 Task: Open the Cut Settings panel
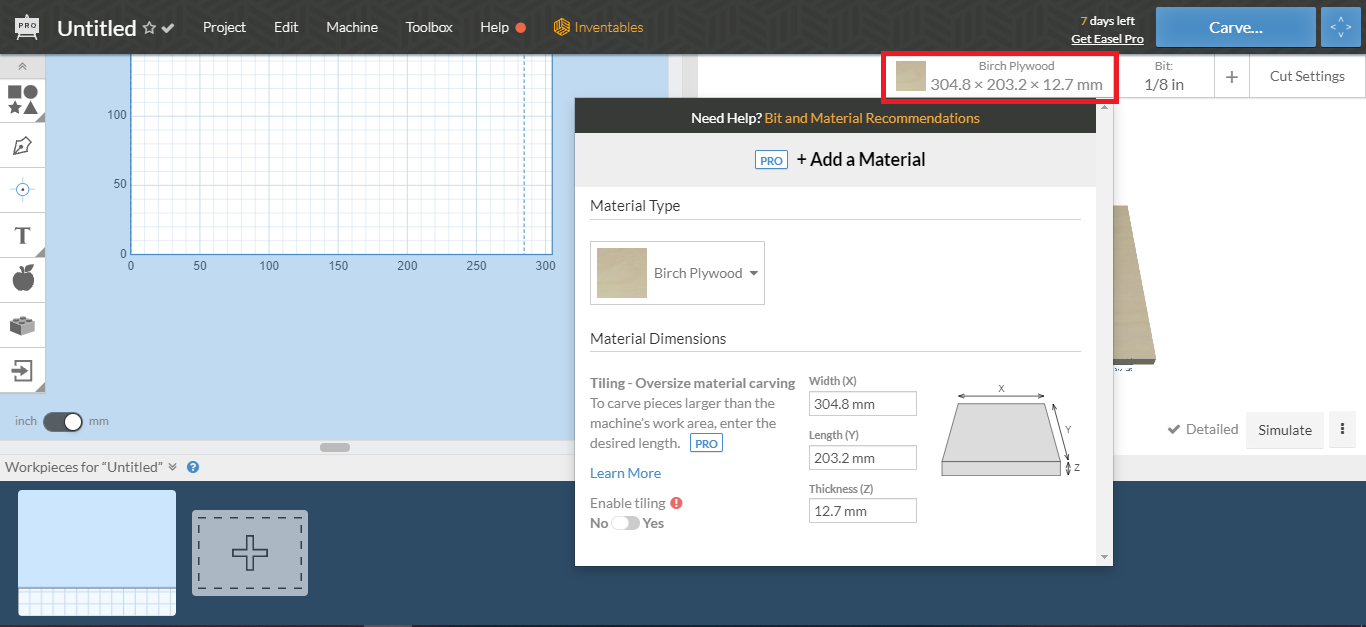coord(1307,76)
